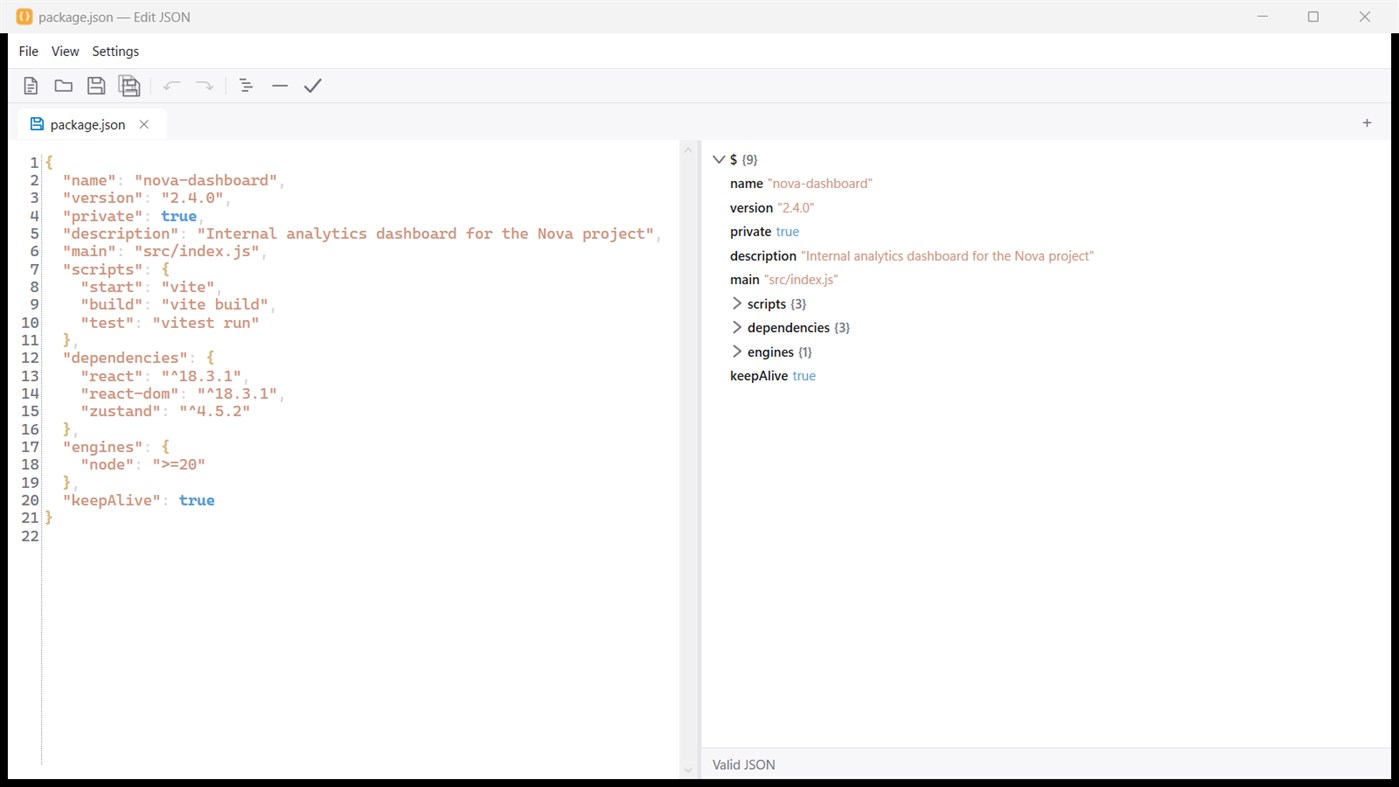Validate the JSON with the checkmark icon

coord(313,86)
